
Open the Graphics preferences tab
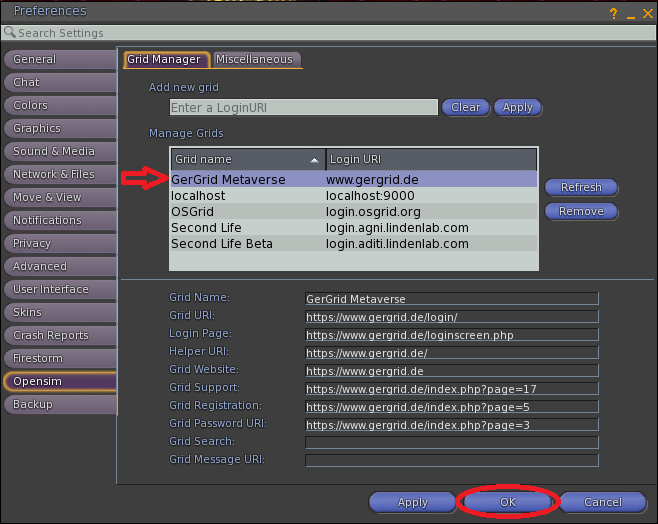(x=60, y=128)
